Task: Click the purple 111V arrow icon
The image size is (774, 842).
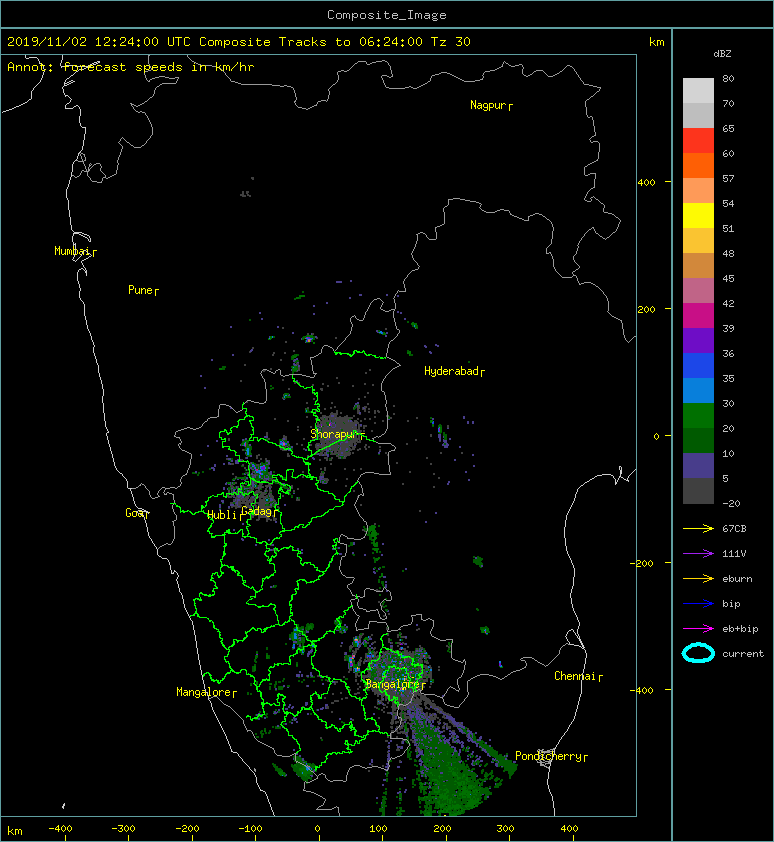Action: [698, 554]
